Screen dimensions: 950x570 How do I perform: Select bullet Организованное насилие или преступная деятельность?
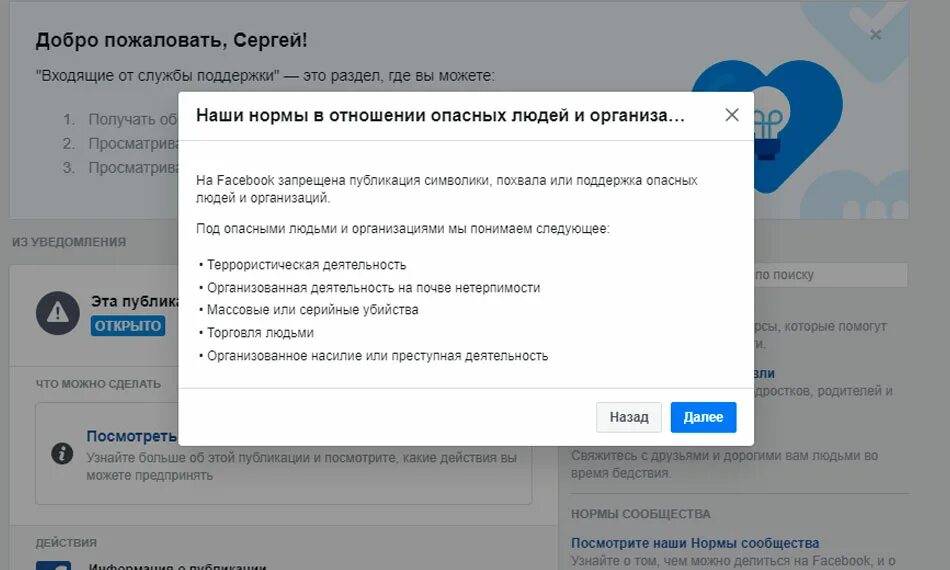(377, 356)
